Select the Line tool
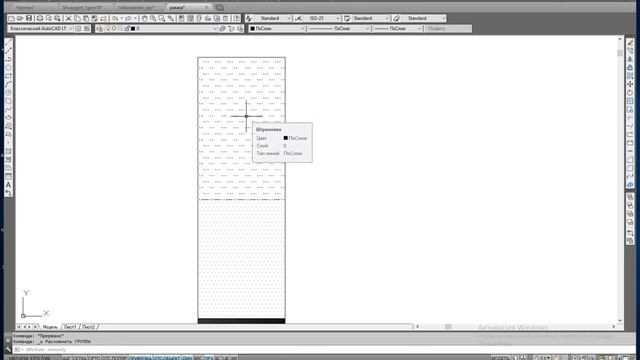The image size is (640, 360). point(8,42)
